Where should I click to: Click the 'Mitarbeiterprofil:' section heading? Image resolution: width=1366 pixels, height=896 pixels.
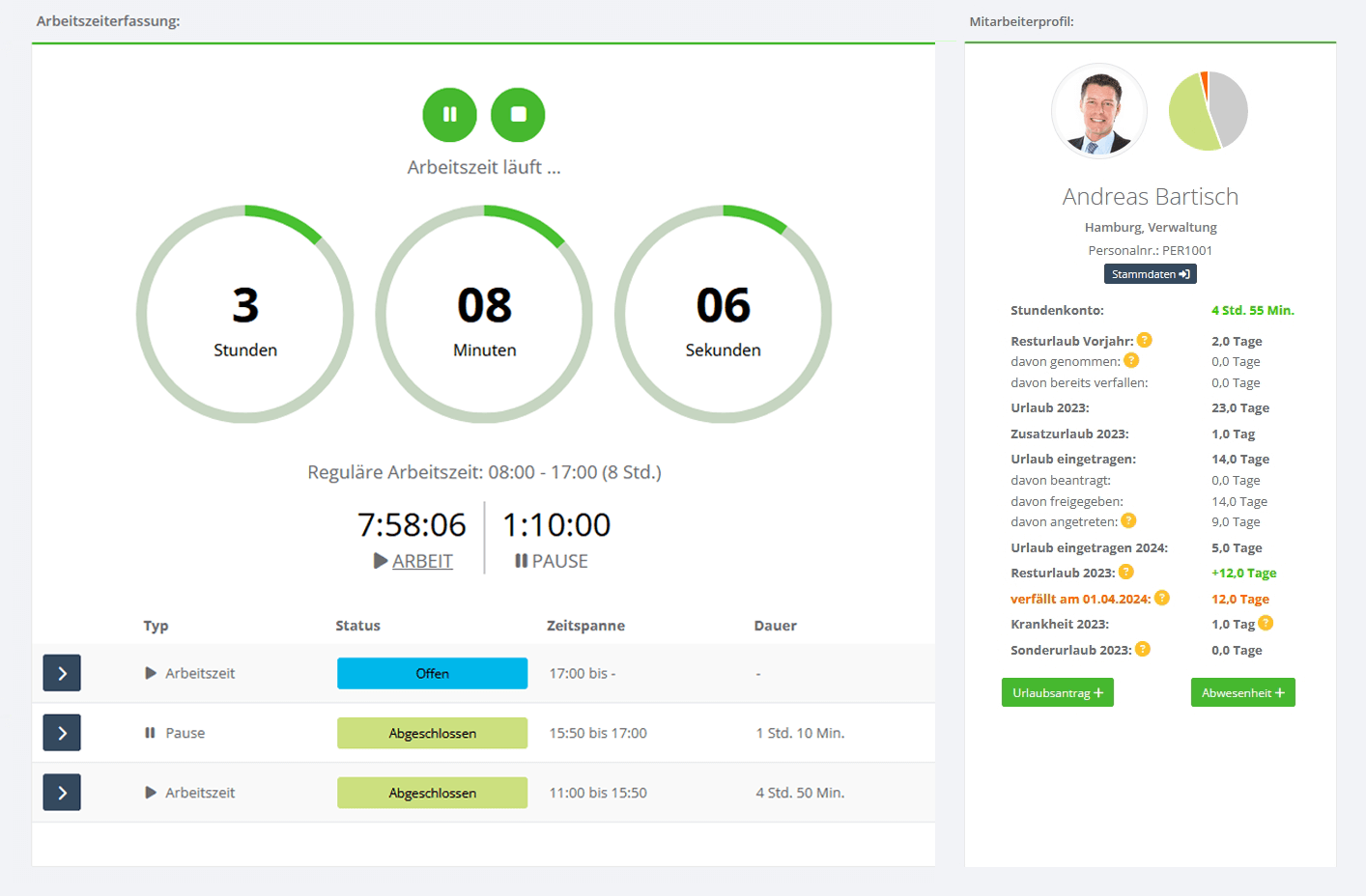click(1021, 21)
